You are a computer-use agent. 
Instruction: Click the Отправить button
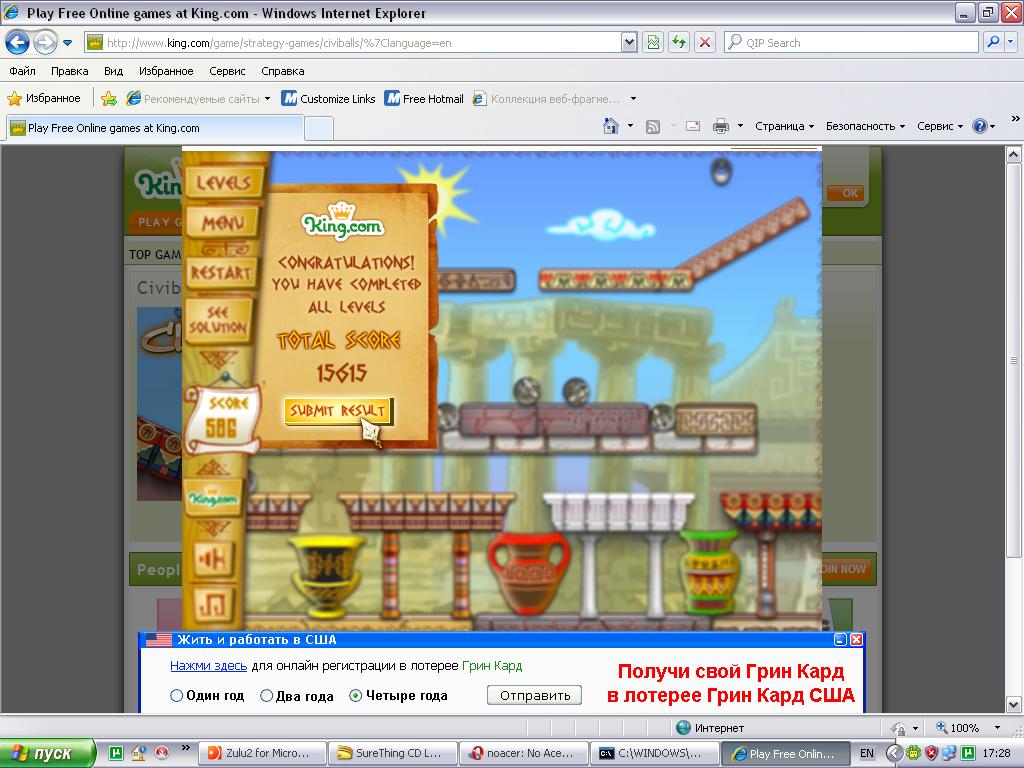pyautogui.click(x=534, y=696)
